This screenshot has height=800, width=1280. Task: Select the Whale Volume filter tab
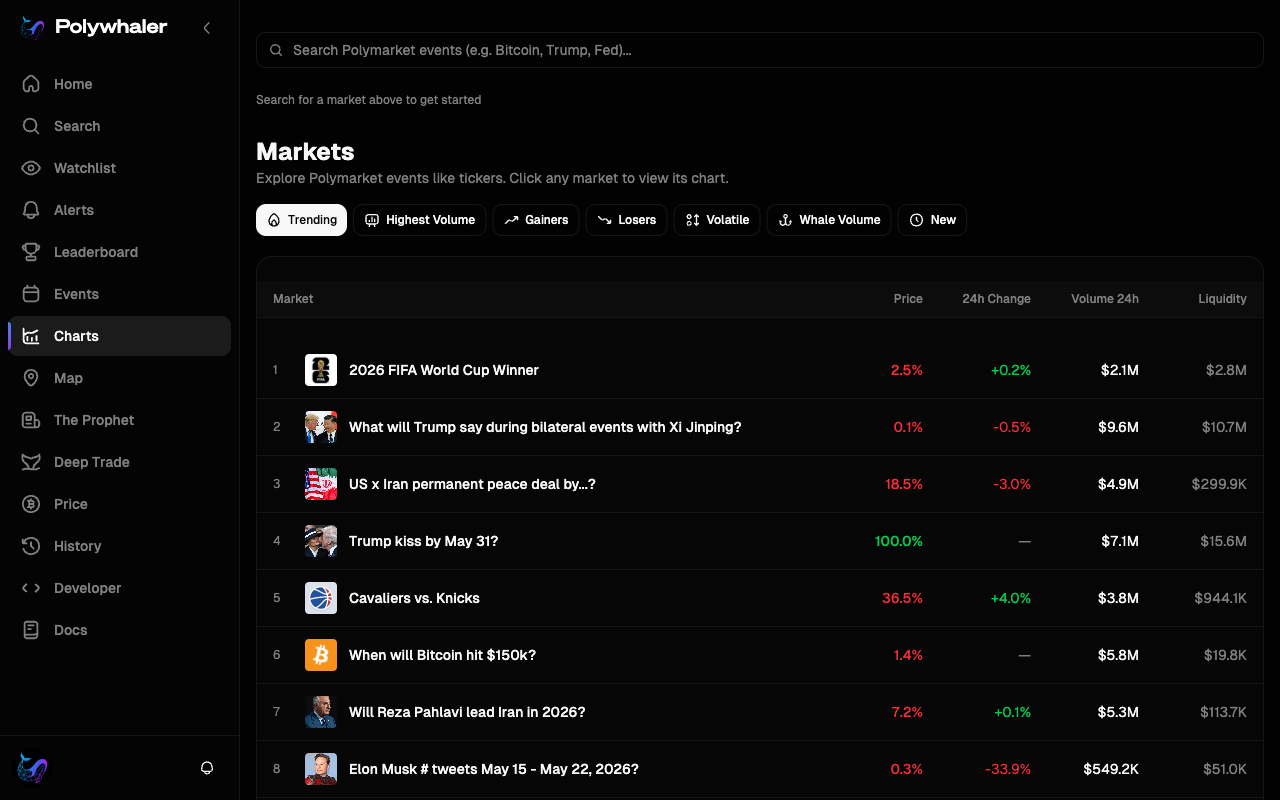click(829, 220)
